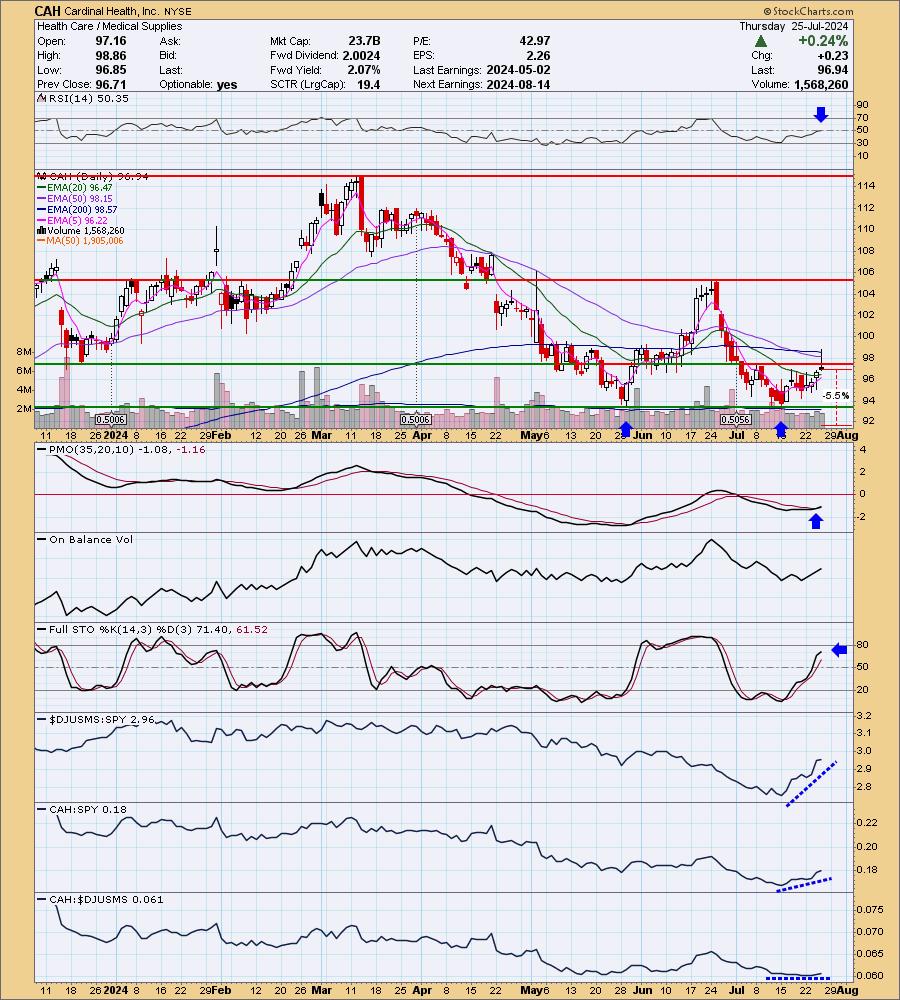The width and height of the screenshot is (900, 1000).
Task: Click the Prev Close value 96.71
Action: tap(111, 85)
